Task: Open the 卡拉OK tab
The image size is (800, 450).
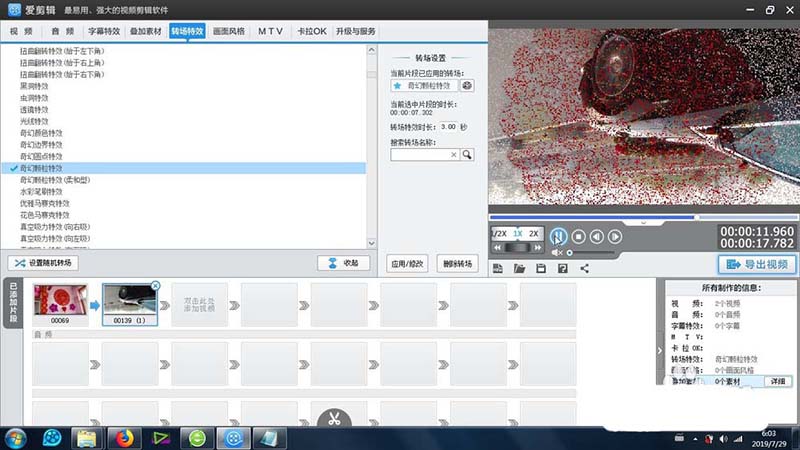Action: click(x=312, y=31)
